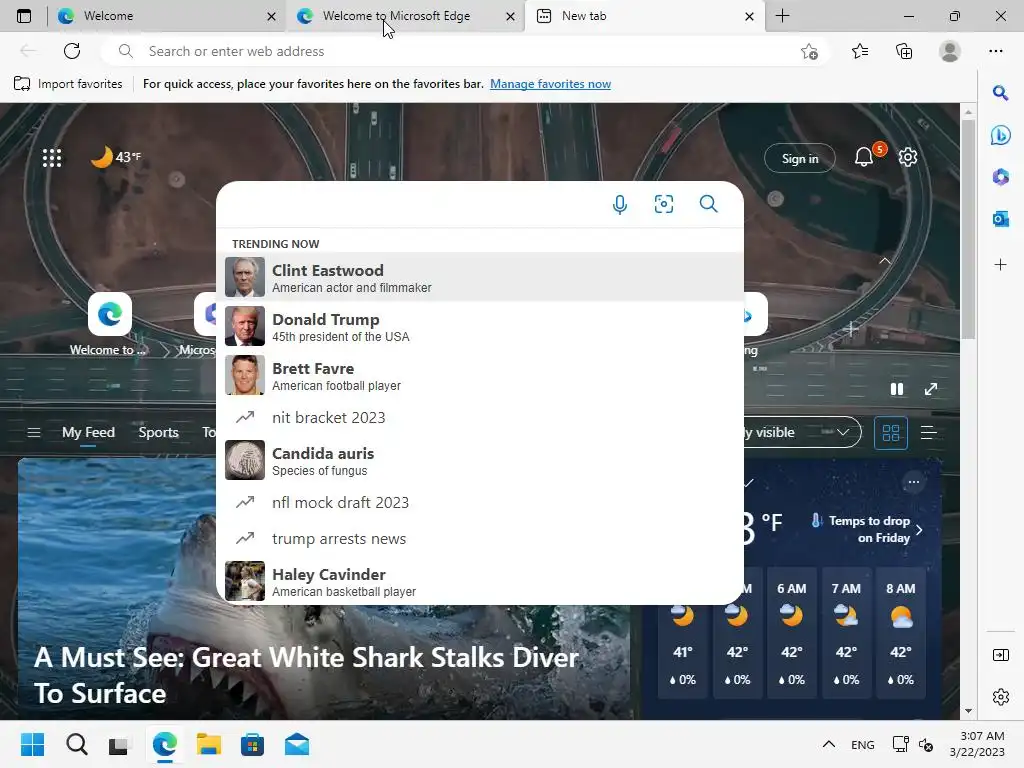This screenshot has height=768, width=1024.
Task: Select Candida auris trending suggestion
Action: pyautogui.click(x=480, y=460)
